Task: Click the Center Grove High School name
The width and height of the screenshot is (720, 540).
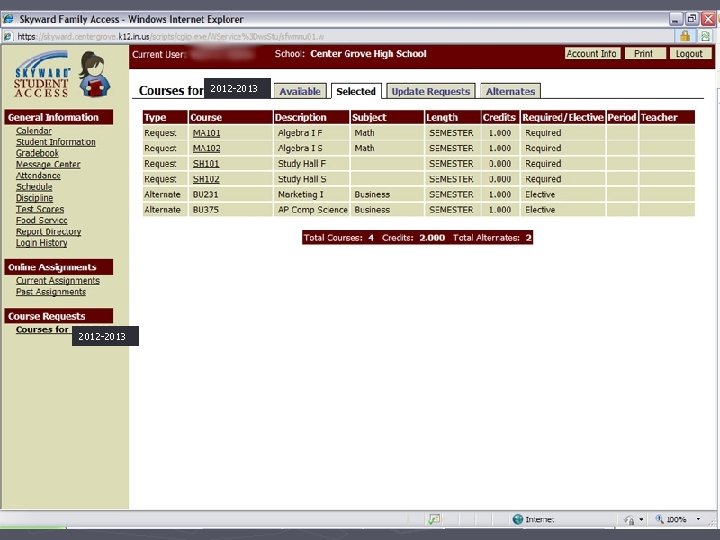Action: click(368, 54)
